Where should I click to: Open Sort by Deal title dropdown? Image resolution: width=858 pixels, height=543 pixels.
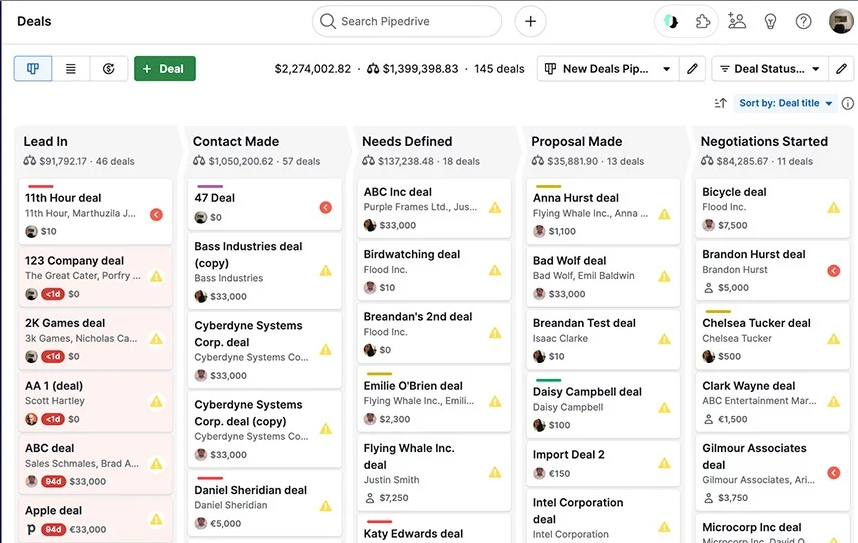[x=785, y=103]
